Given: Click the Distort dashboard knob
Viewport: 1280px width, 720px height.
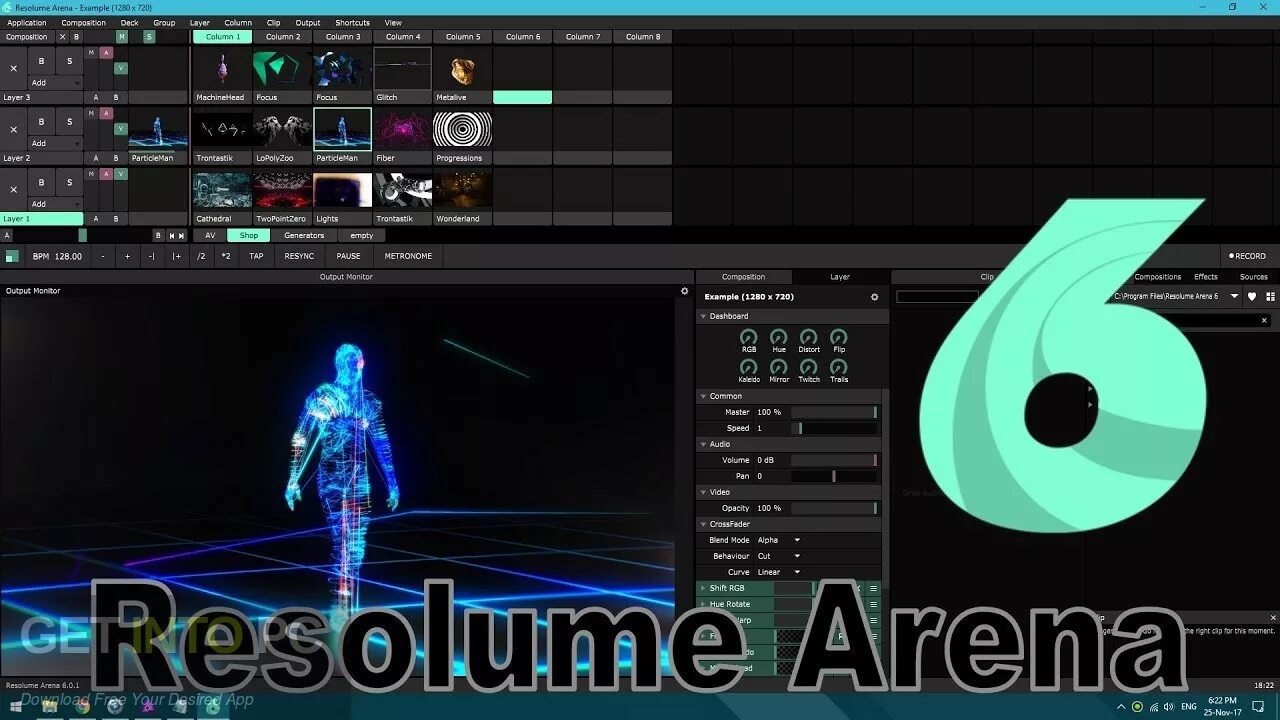Looking at the screenshot, I should tap(808, 337).
